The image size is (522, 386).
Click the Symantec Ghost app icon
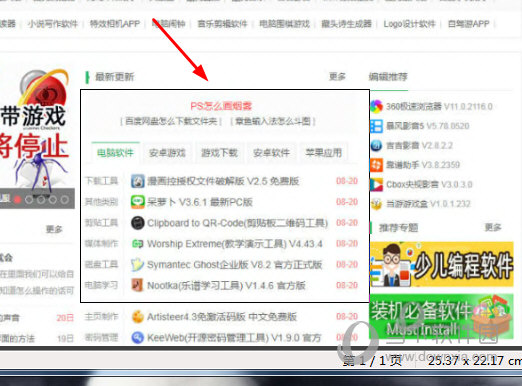click(x=138, y=265)
